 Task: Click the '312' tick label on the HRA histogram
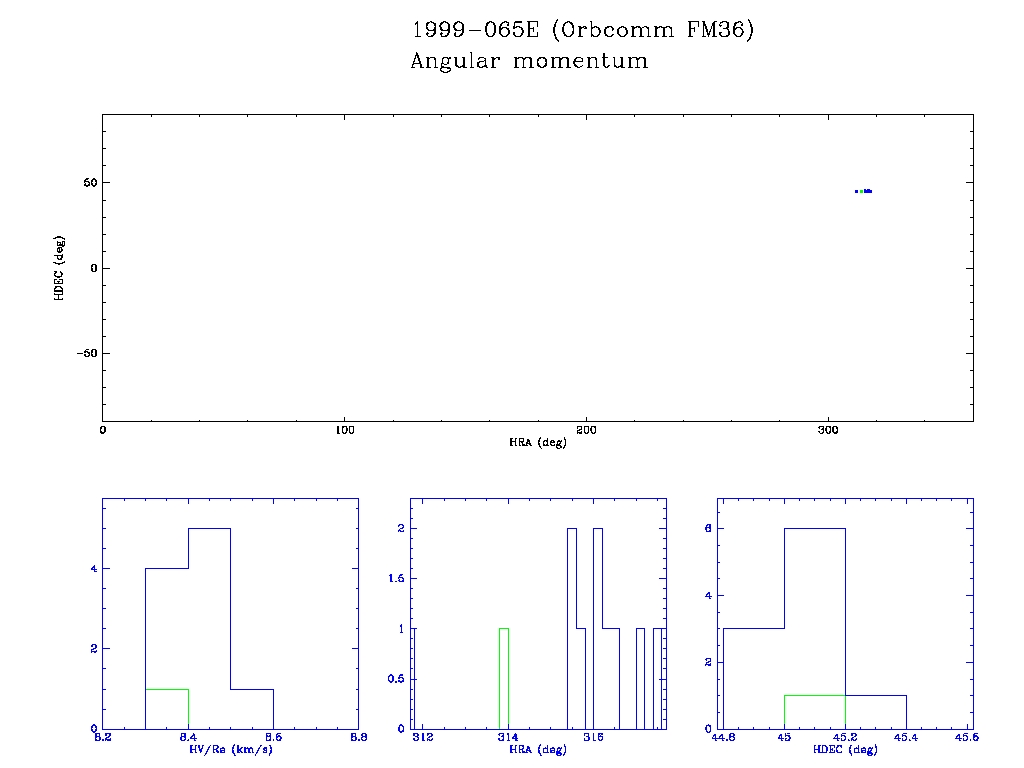coord(424,738)
